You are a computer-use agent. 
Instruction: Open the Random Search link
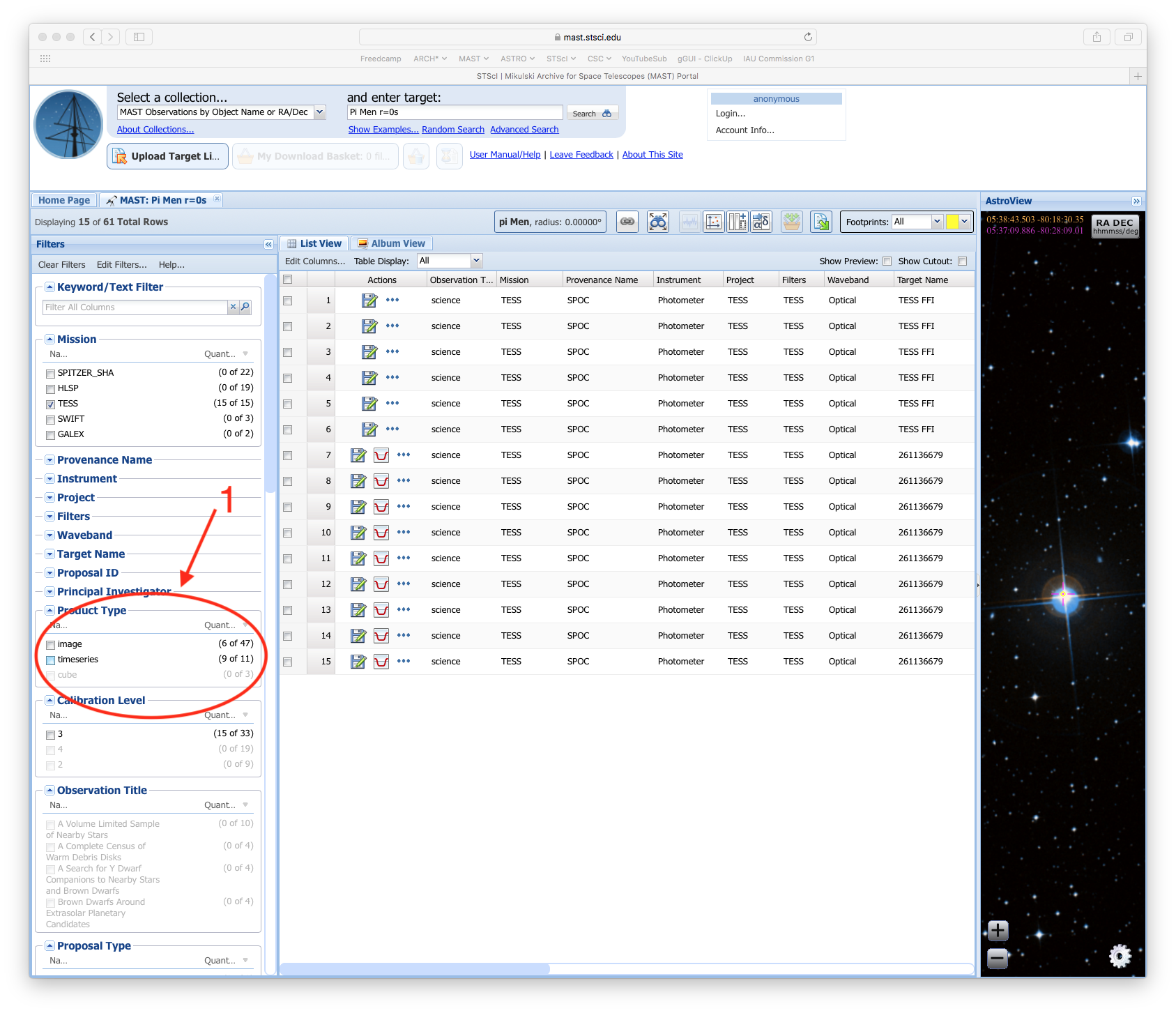coord(453,130)
